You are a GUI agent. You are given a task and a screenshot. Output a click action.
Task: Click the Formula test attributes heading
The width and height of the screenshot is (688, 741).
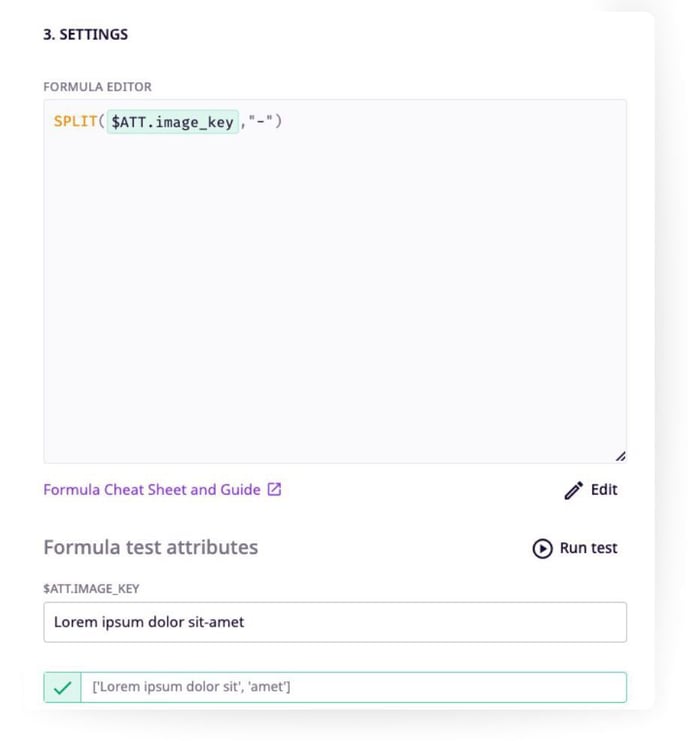coord(150,547)
